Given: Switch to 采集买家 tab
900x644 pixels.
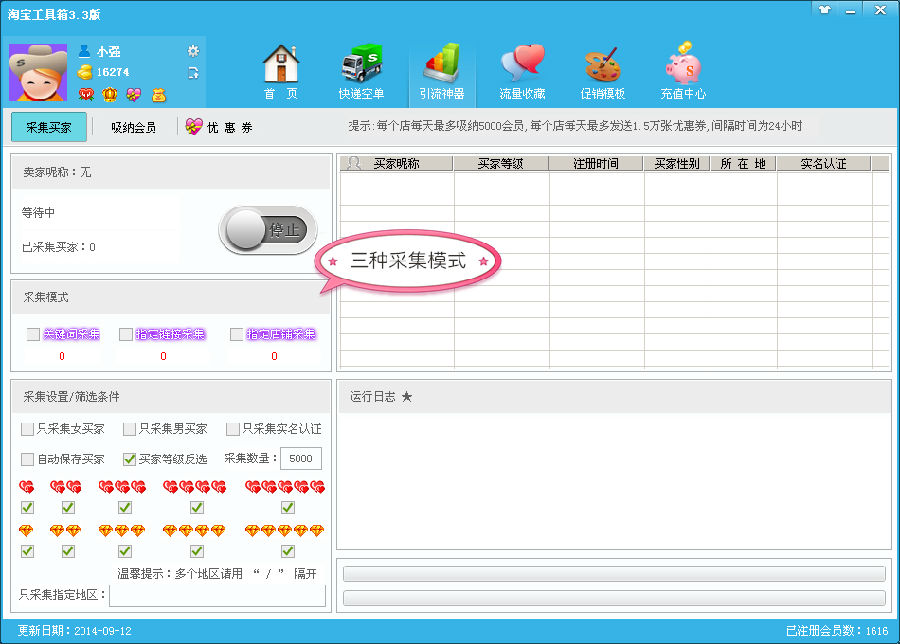Looking at the screenshot, I should point(48,127).
